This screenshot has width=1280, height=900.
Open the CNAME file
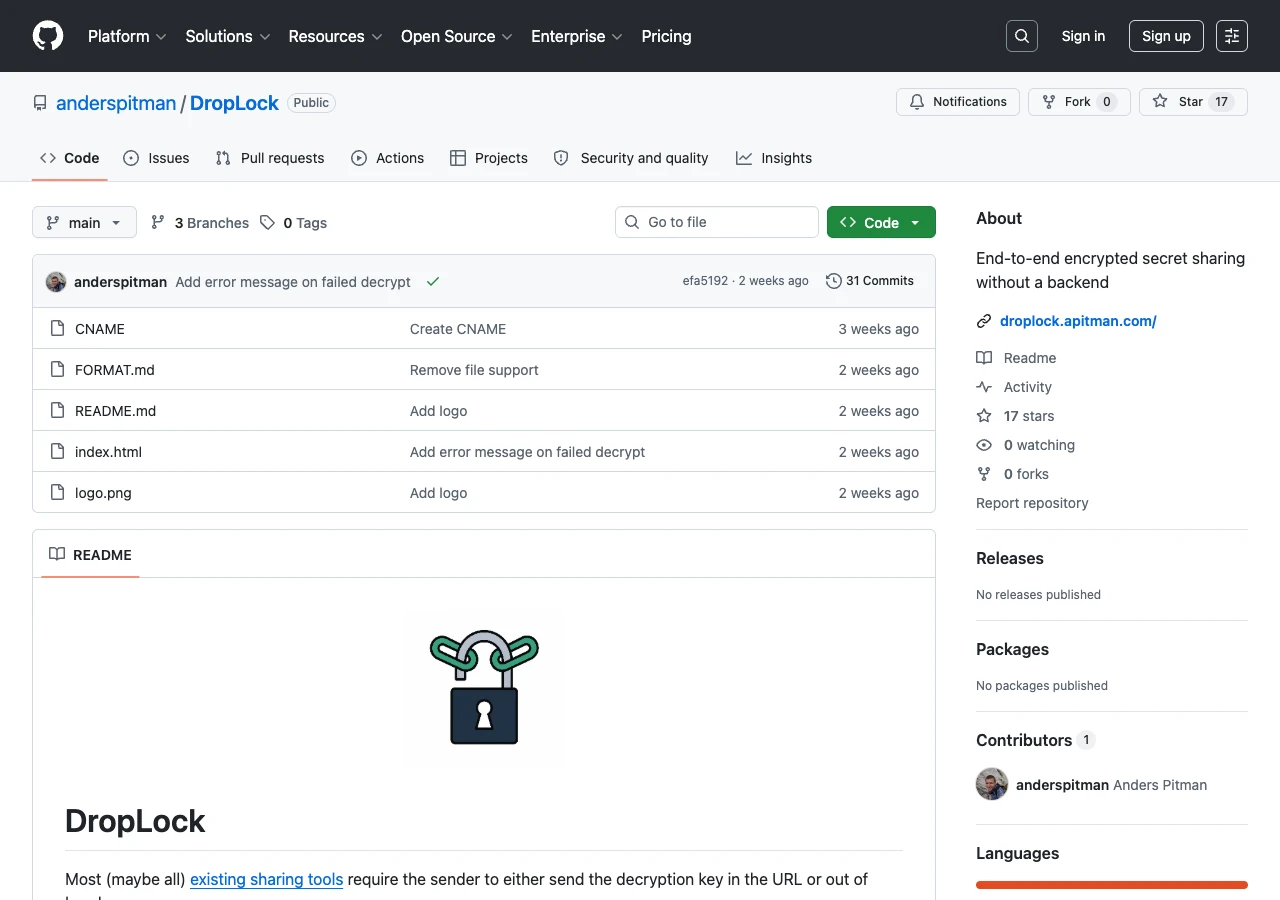100,329
